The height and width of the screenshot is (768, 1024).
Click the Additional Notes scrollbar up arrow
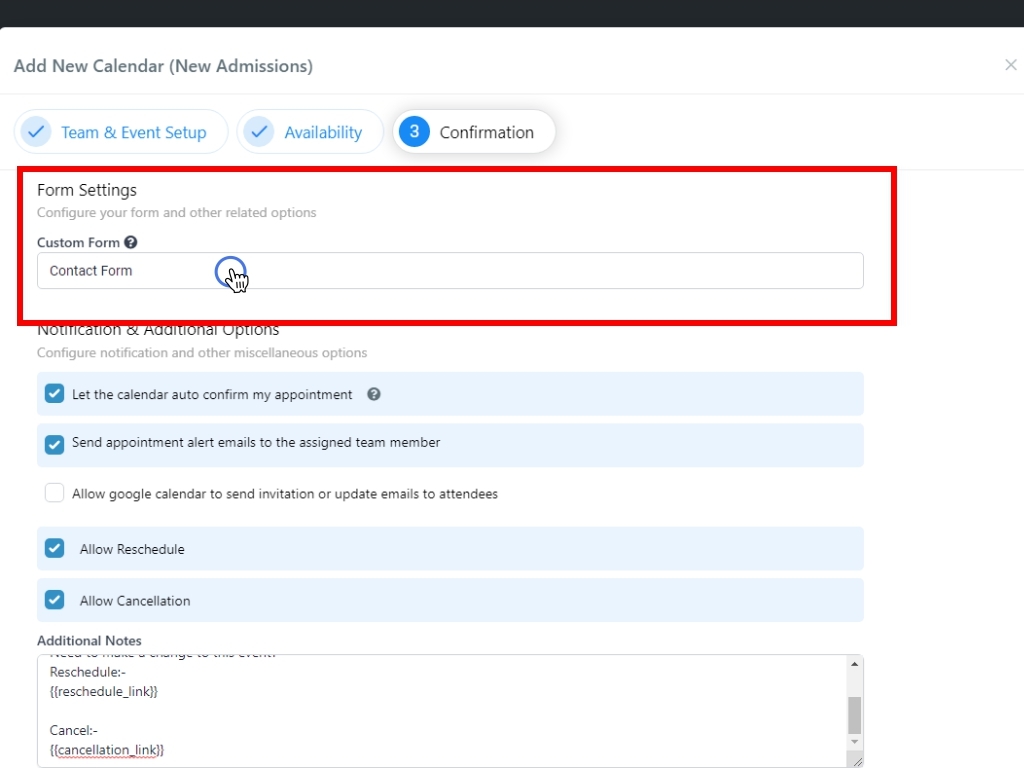tap(854, 664)
